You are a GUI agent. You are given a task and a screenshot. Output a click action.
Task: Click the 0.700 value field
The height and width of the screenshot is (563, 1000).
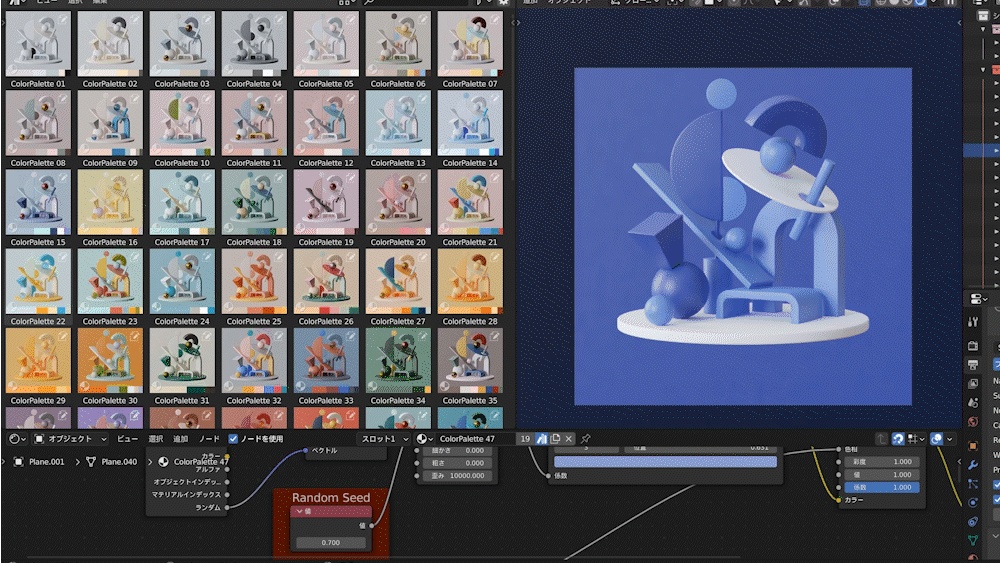330,543
